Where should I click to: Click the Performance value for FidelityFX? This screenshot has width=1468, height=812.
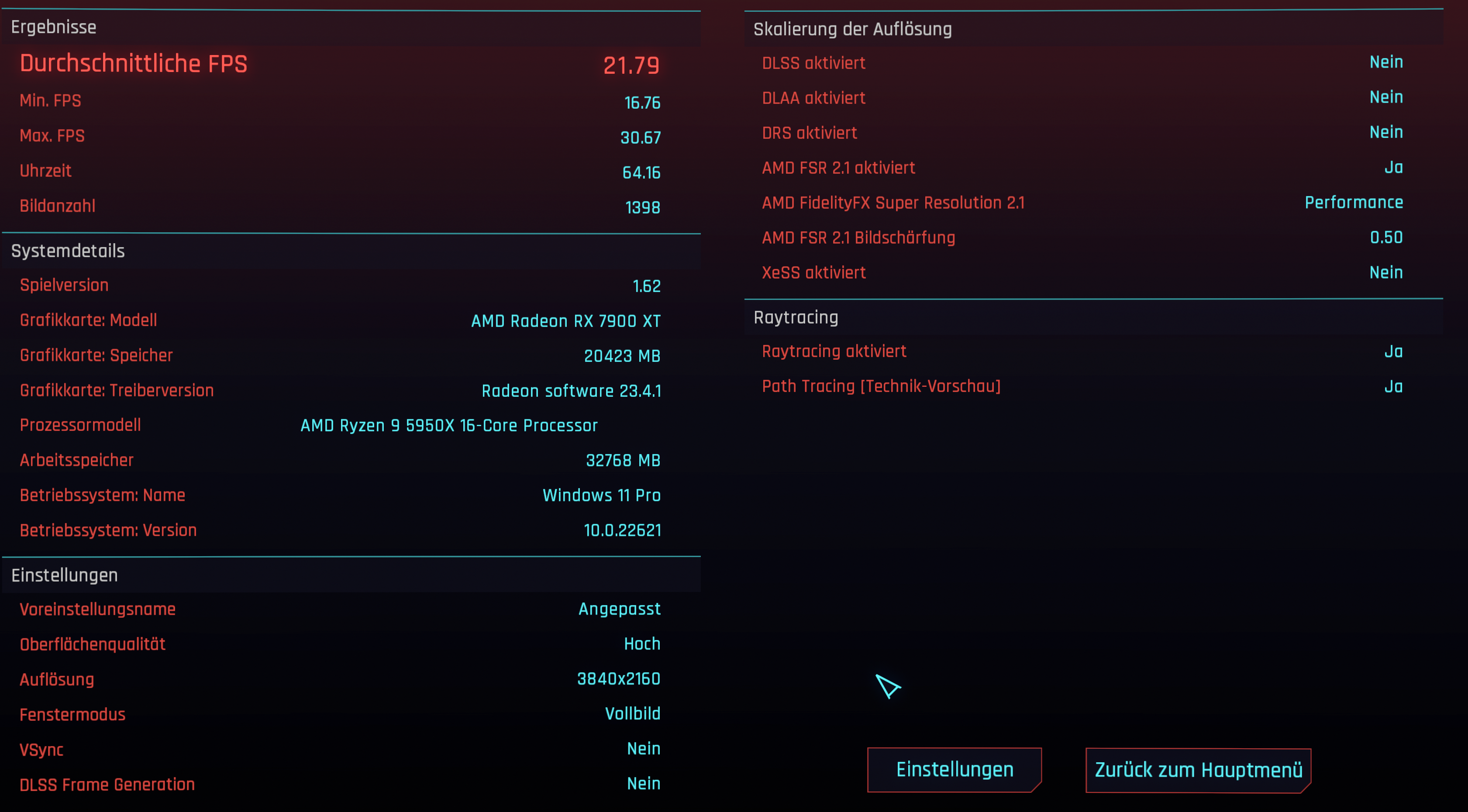[x=1354, y=202]
